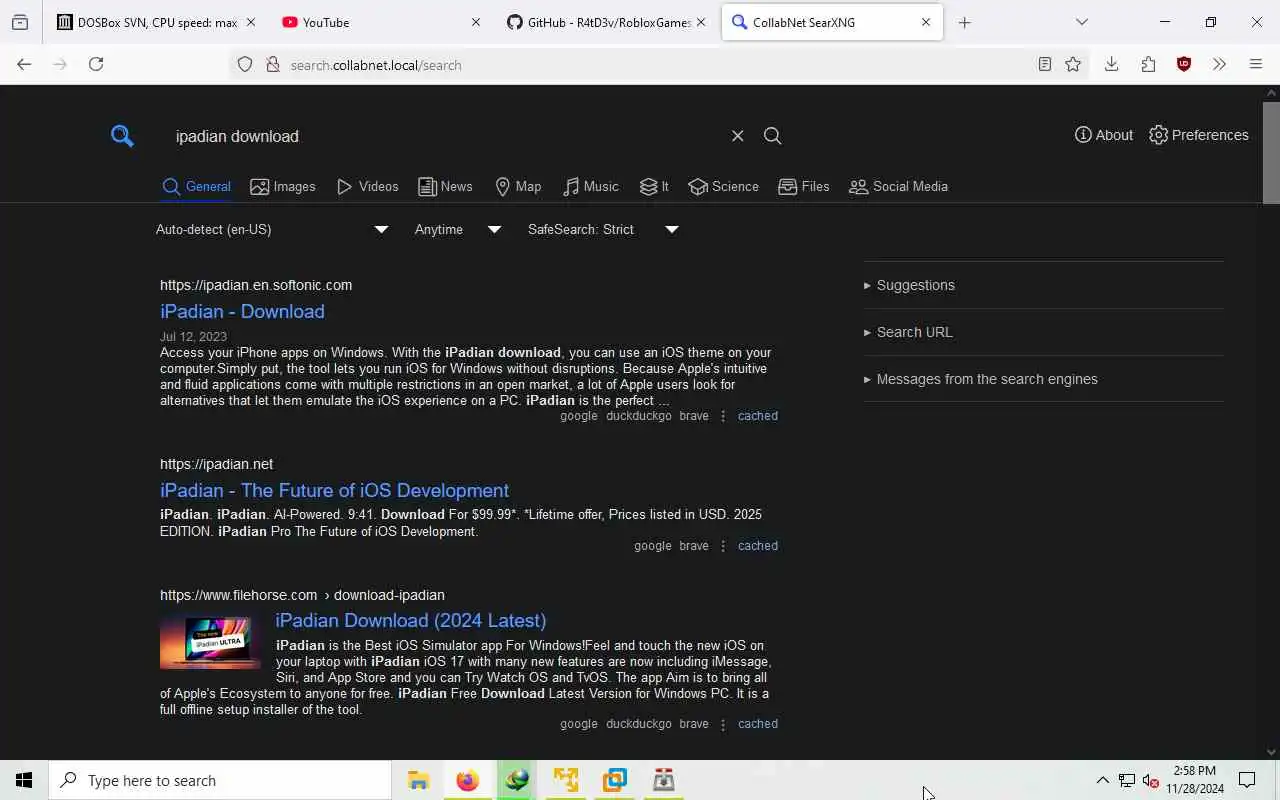Switch to the Images tab
The width and height of the screenshot is (1280, 800).
pyautogui.click(x=283, y=186)
